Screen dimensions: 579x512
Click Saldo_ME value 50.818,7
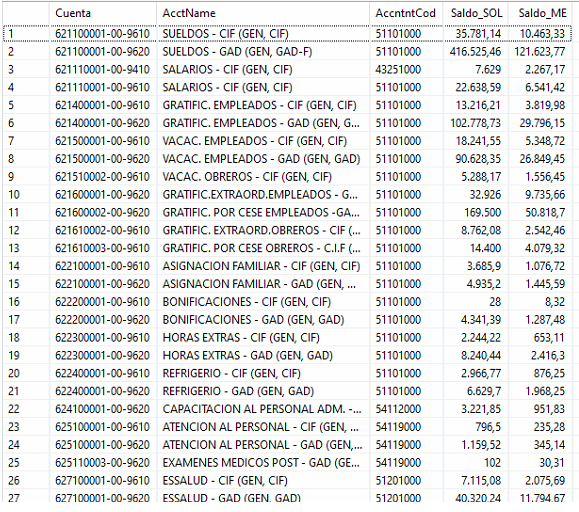click(541, 212)
